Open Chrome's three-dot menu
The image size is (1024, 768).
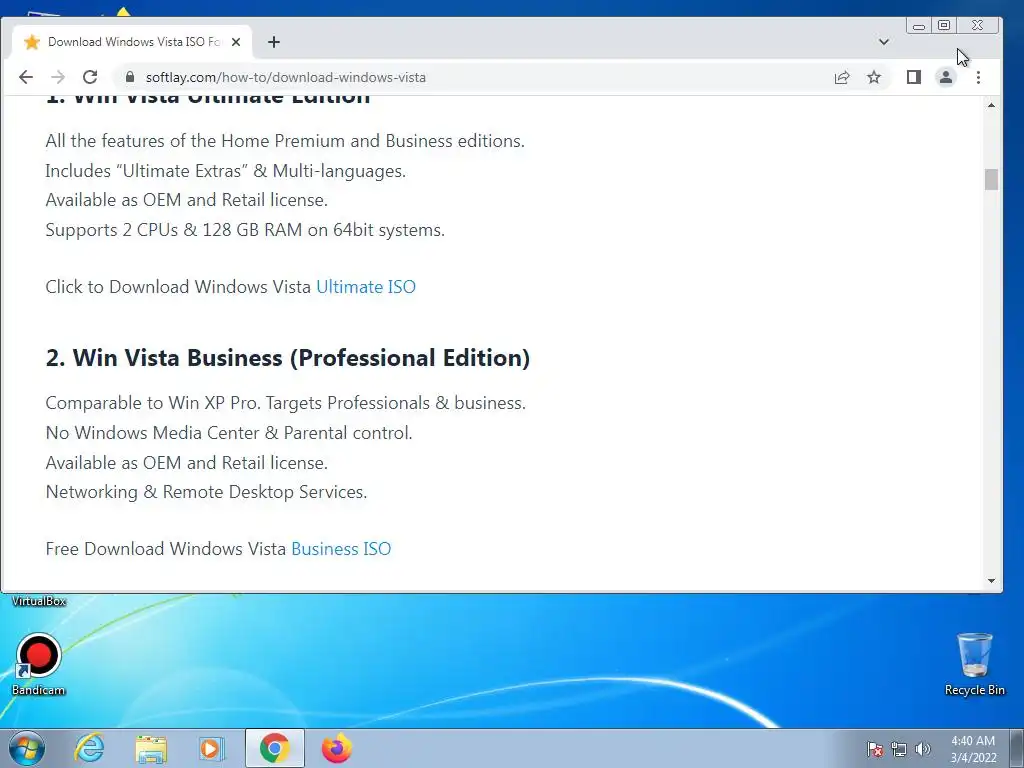click(978, 77)
